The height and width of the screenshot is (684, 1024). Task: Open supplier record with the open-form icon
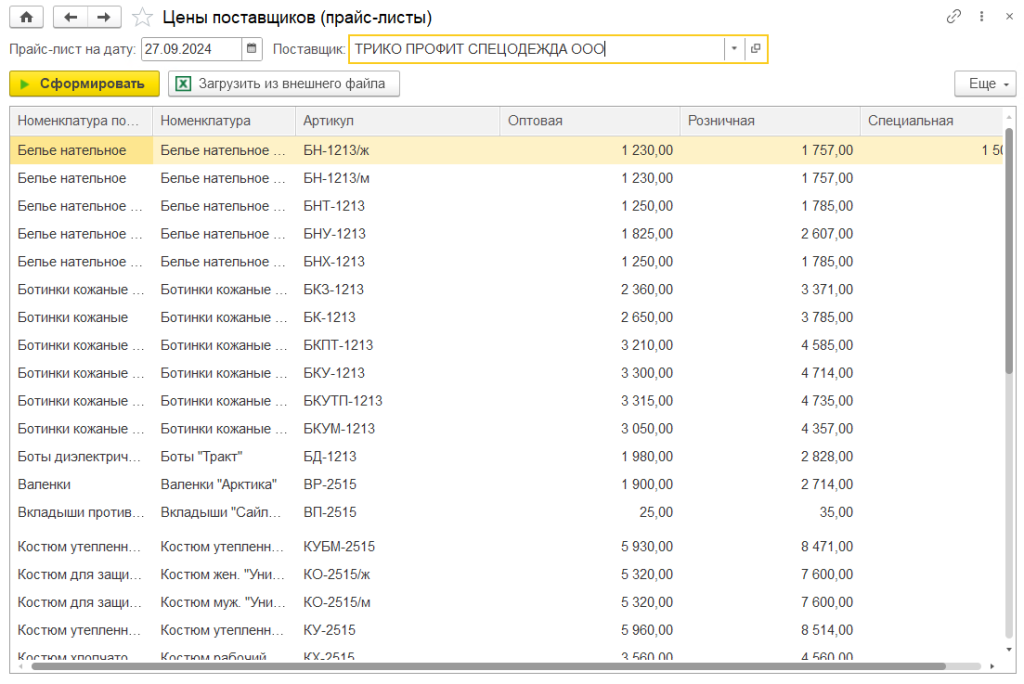756,49
